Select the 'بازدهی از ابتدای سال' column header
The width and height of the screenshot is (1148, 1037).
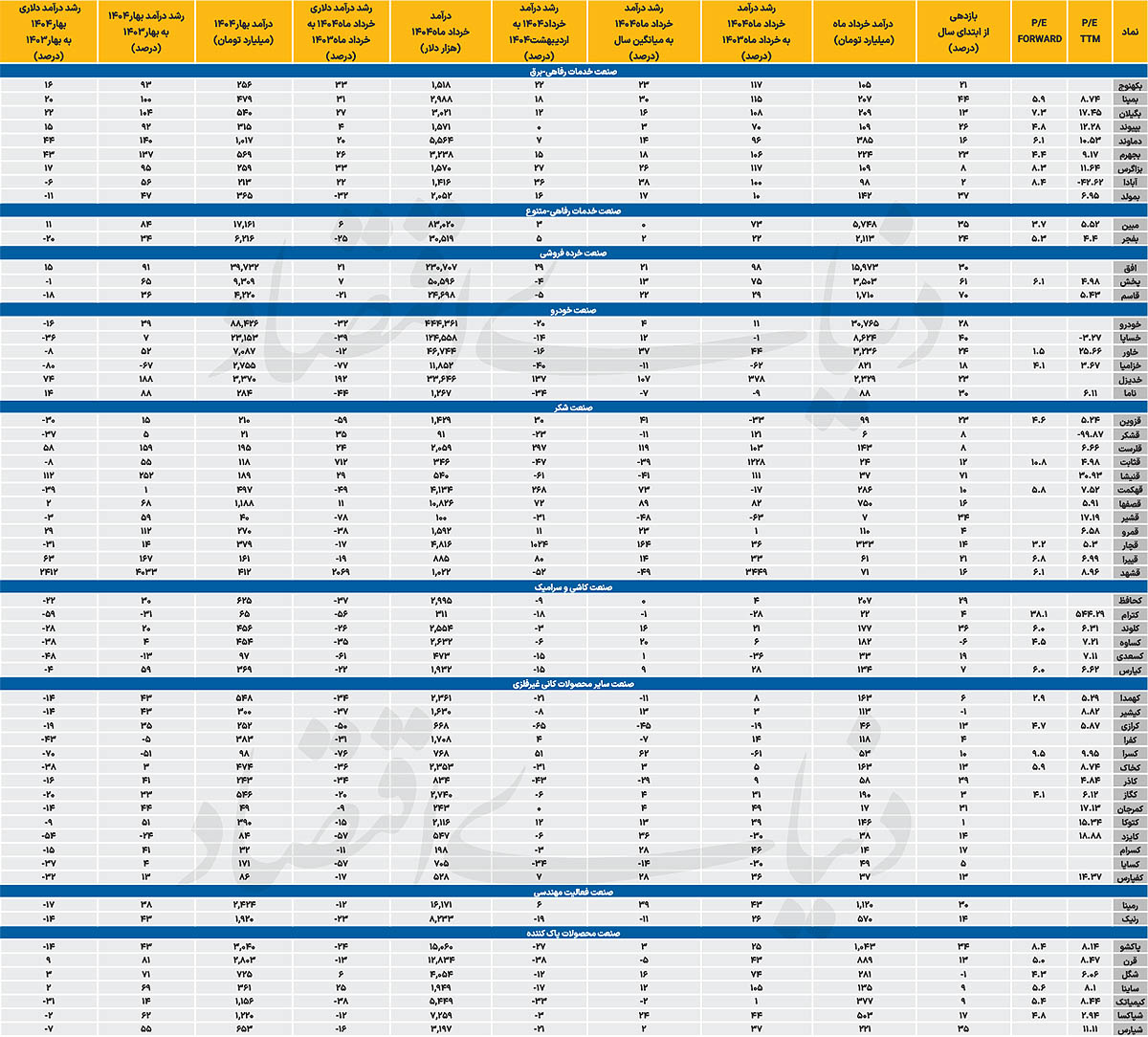[964, 32]
